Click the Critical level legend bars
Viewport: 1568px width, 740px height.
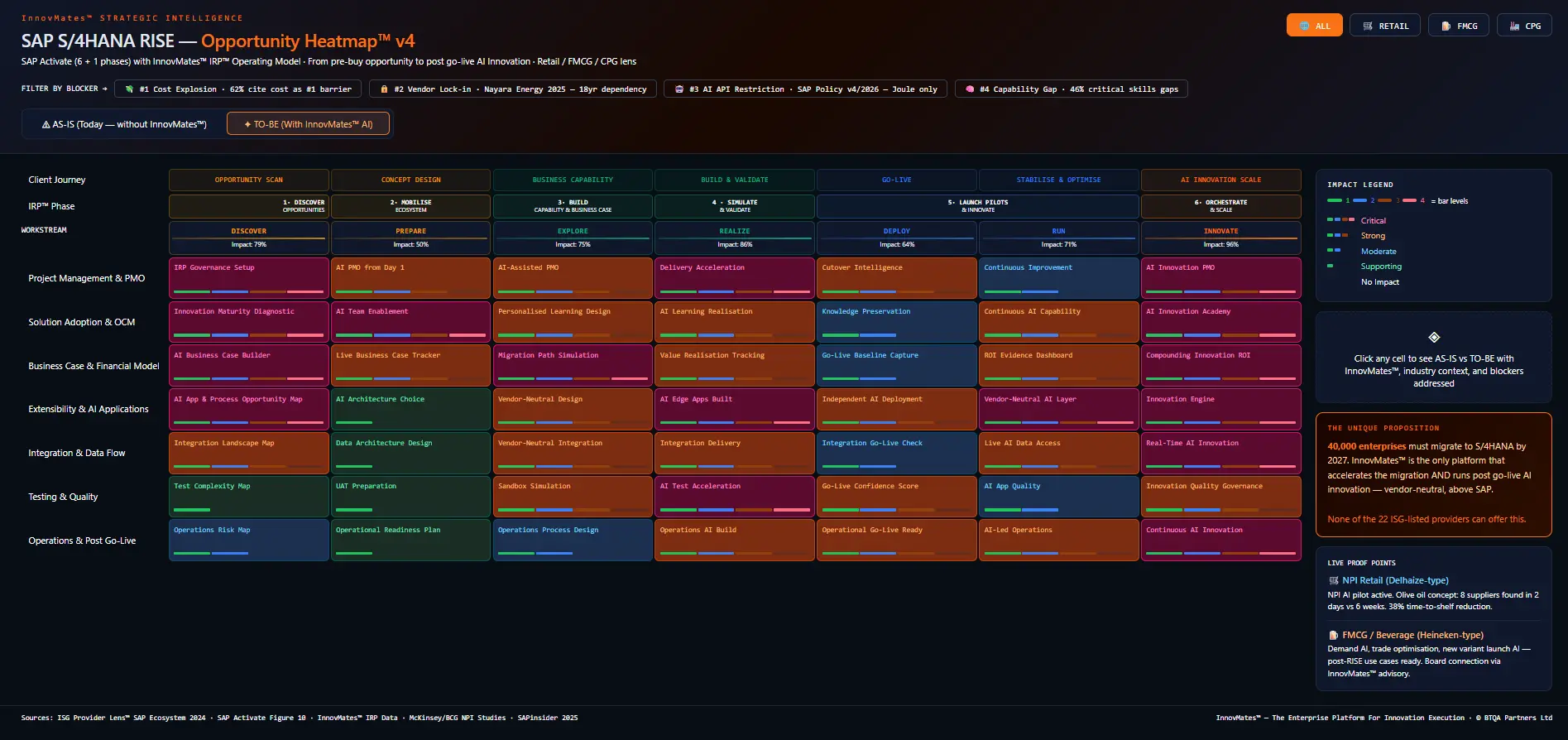(1340, 220)
